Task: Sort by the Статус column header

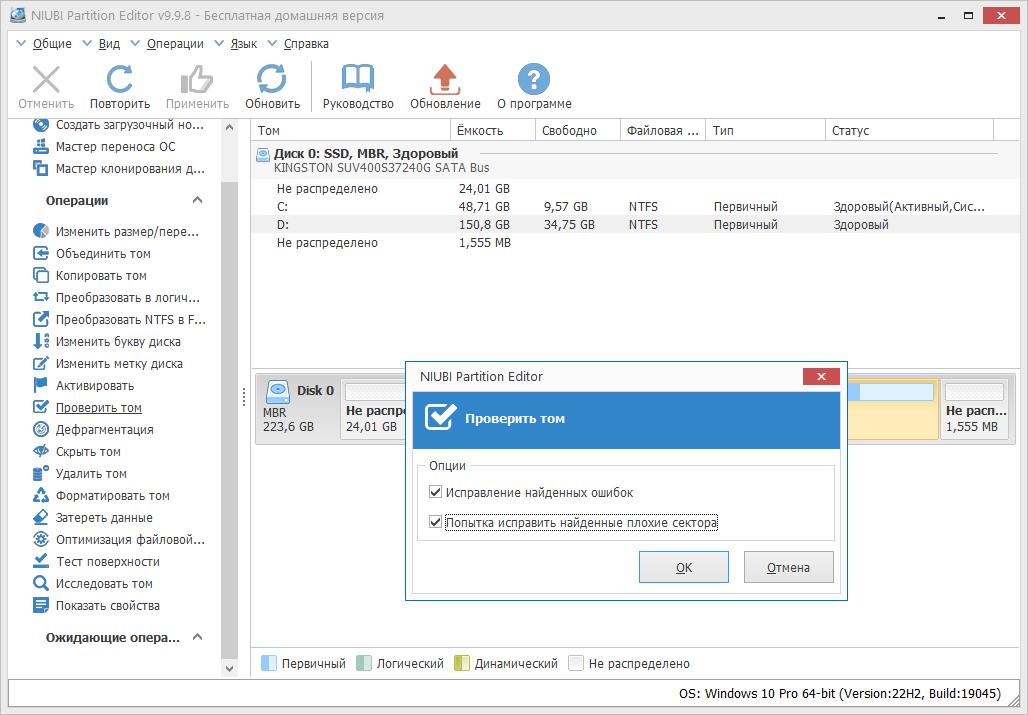Action: tap(909, 130)
